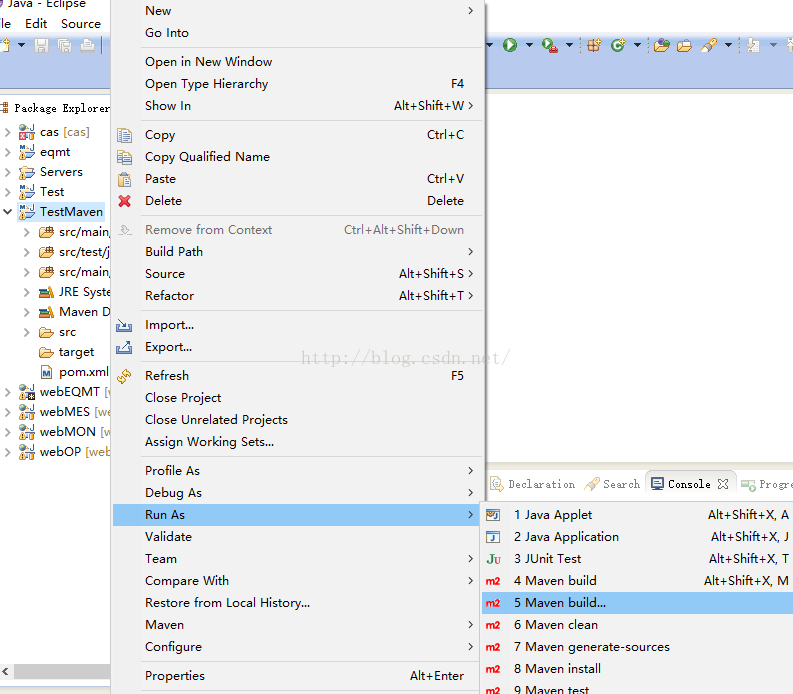The height and width of the screenshot is (694, 793).
Task: Switch to the Console tab
Action: click(689, 485)
